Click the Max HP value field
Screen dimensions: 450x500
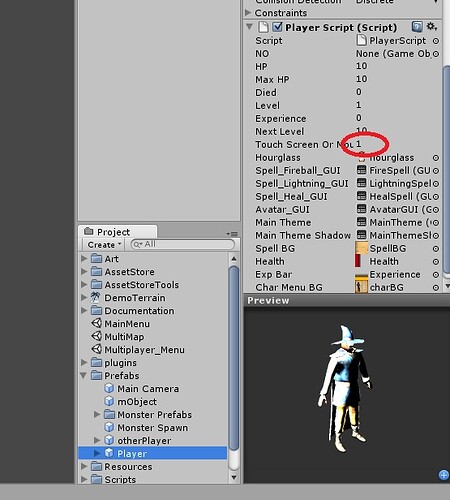(x=398, y=79)
